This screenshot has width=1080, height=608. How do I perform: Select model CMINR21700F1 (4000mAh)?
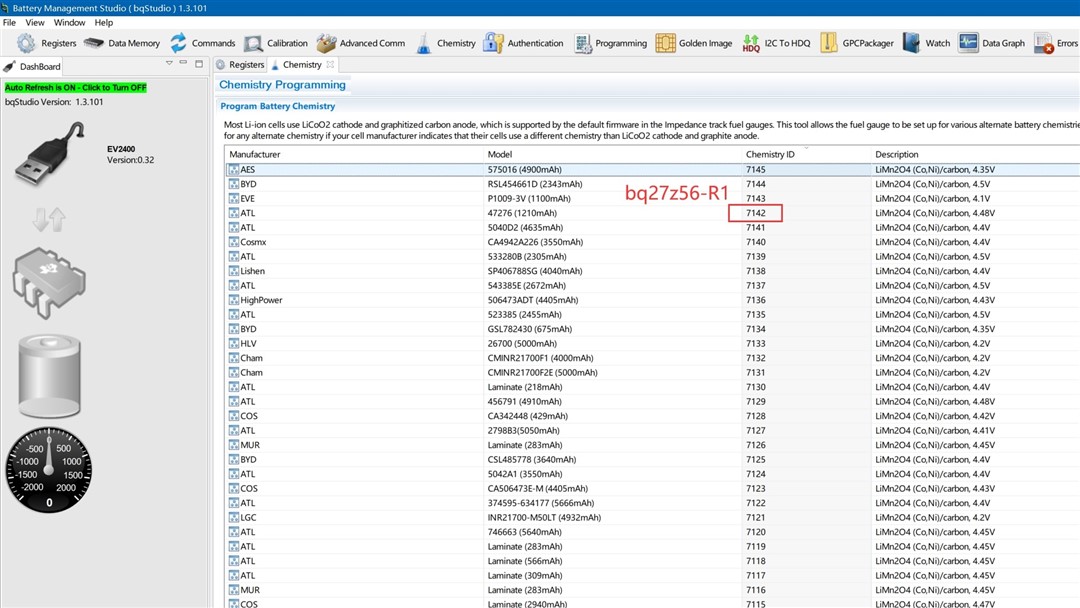point(540,358)
